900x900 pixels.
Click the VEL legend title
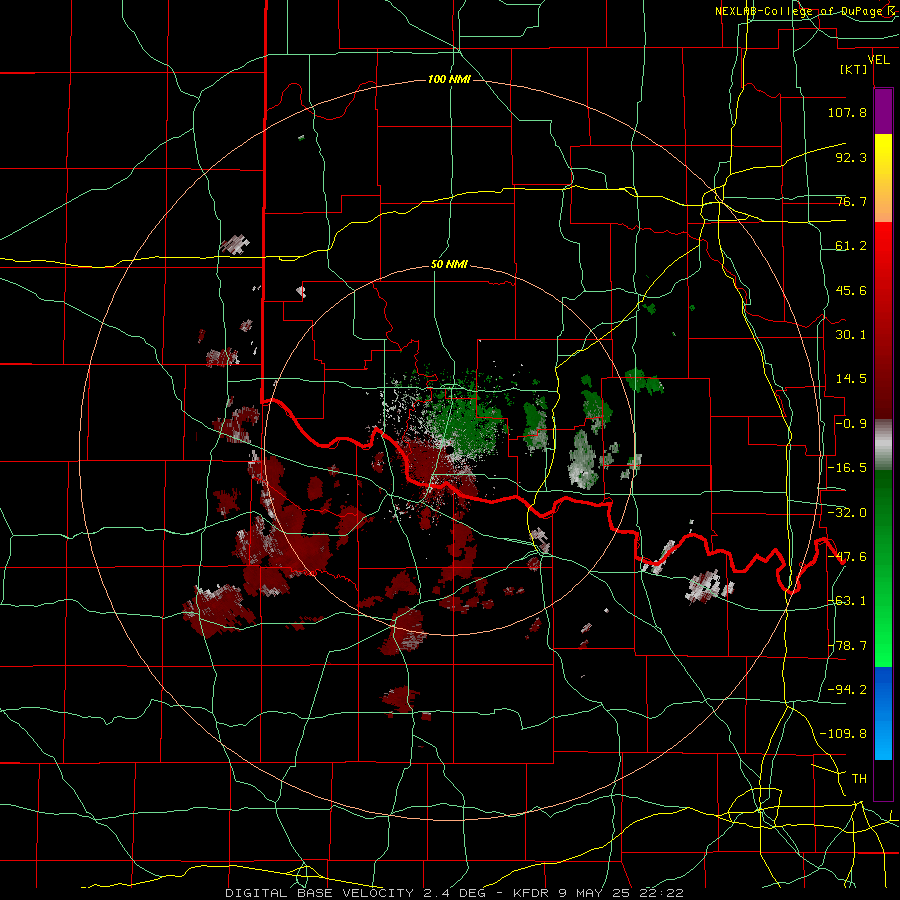(879, 60)
